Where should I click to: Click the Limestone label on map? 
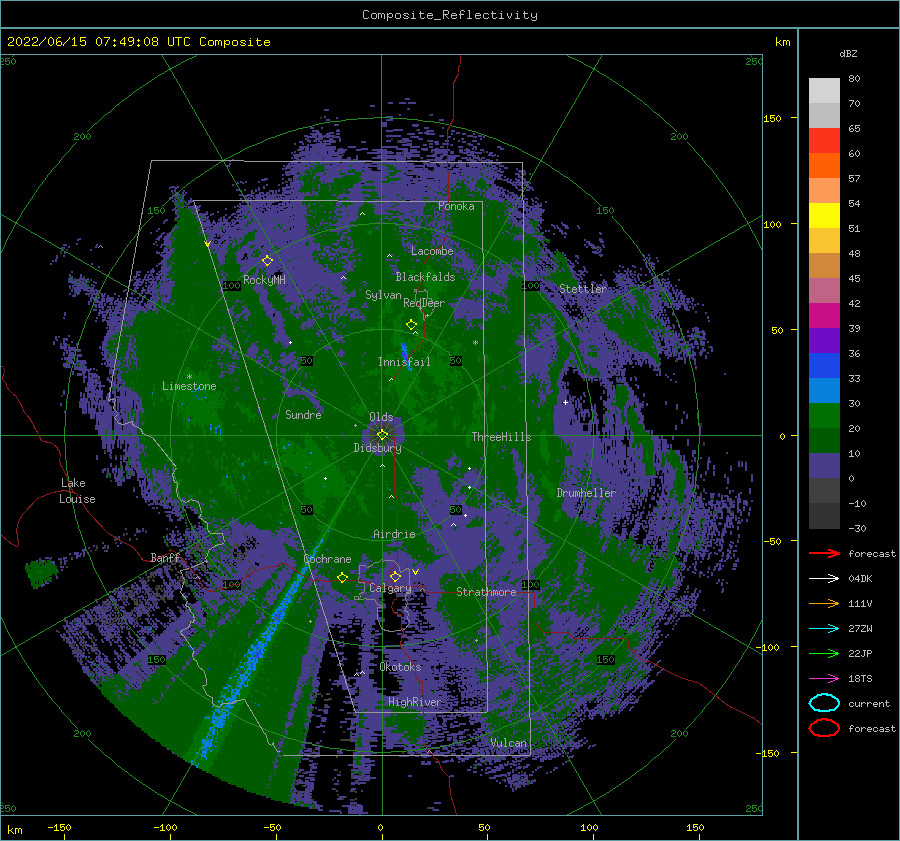click(189, 386)
